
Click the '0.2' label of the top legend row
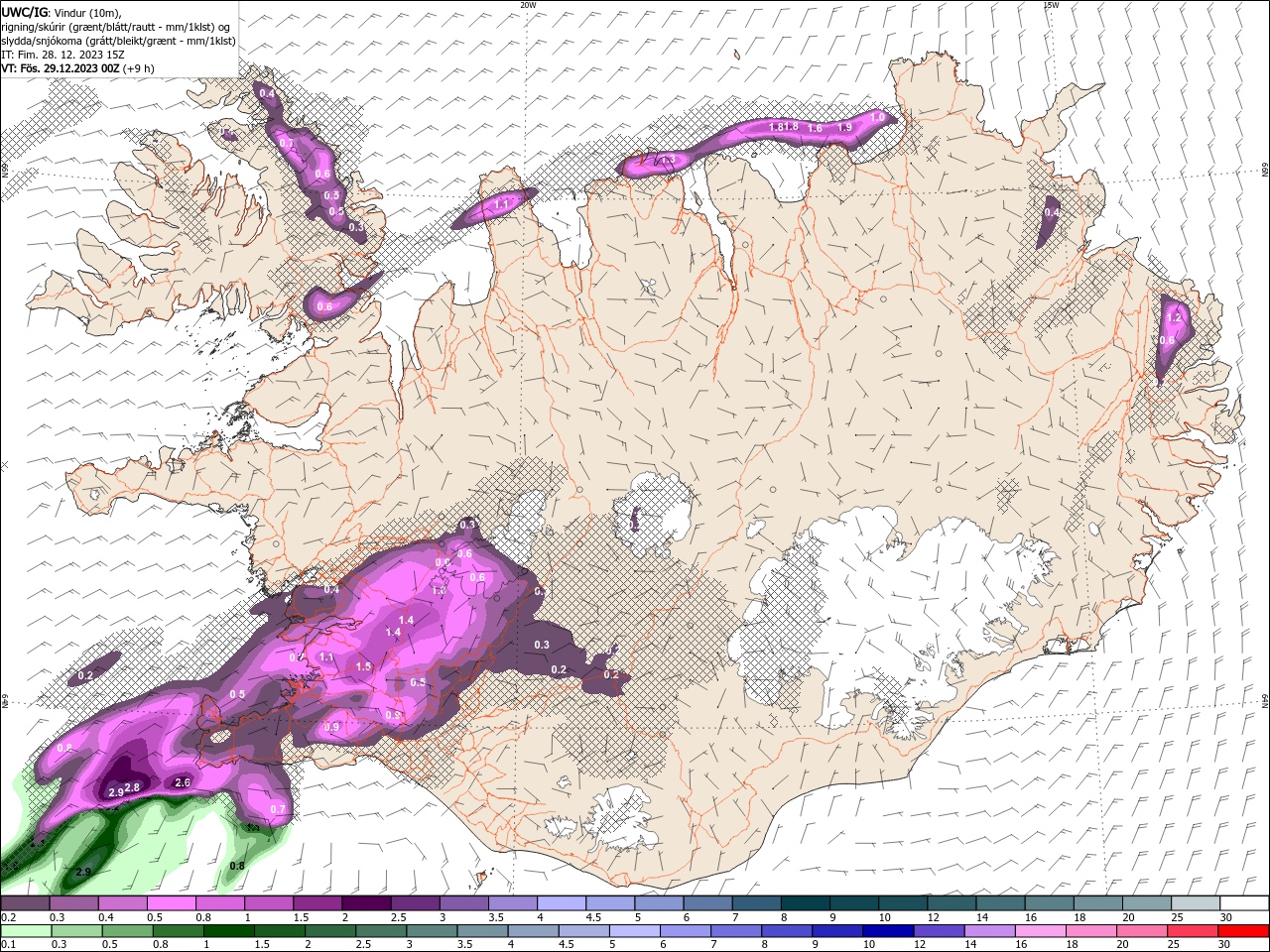(x=8, y=917)
